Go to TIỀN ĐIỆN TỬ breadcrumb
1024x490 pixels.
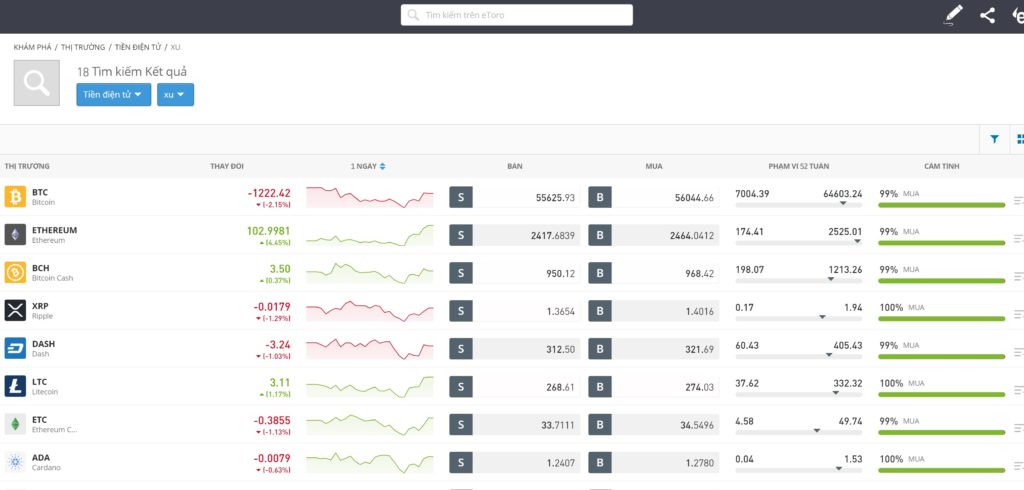tap(138, 48)
